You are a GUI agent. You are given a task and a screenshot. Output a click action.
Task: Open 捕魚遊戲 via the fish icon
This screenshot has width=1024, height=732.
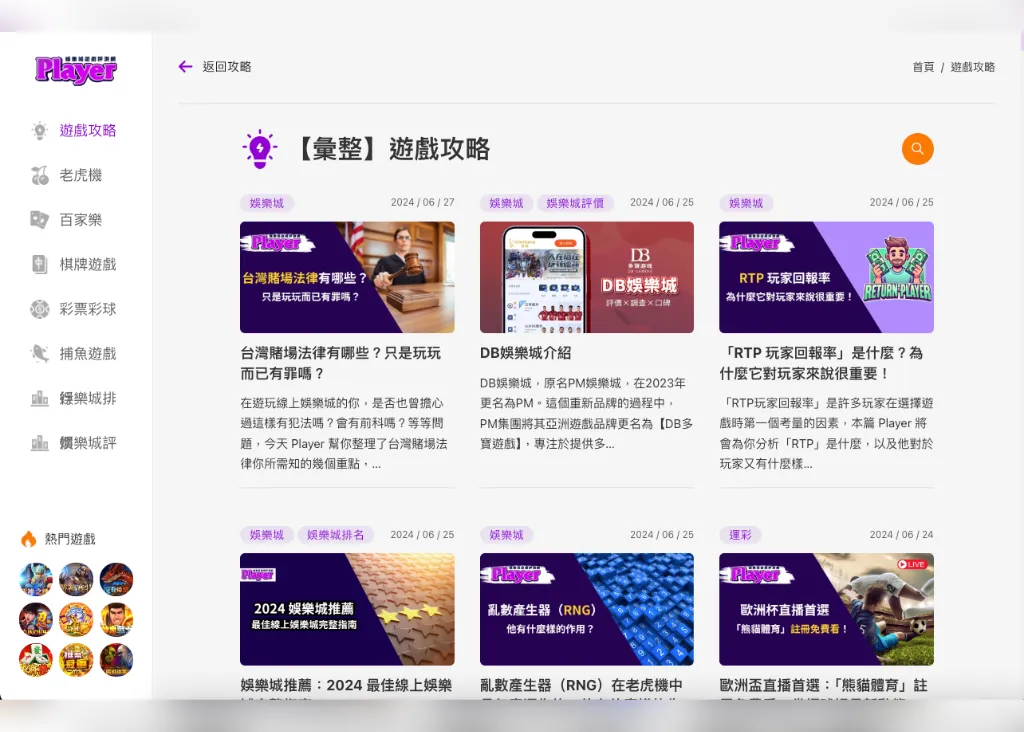40,353
